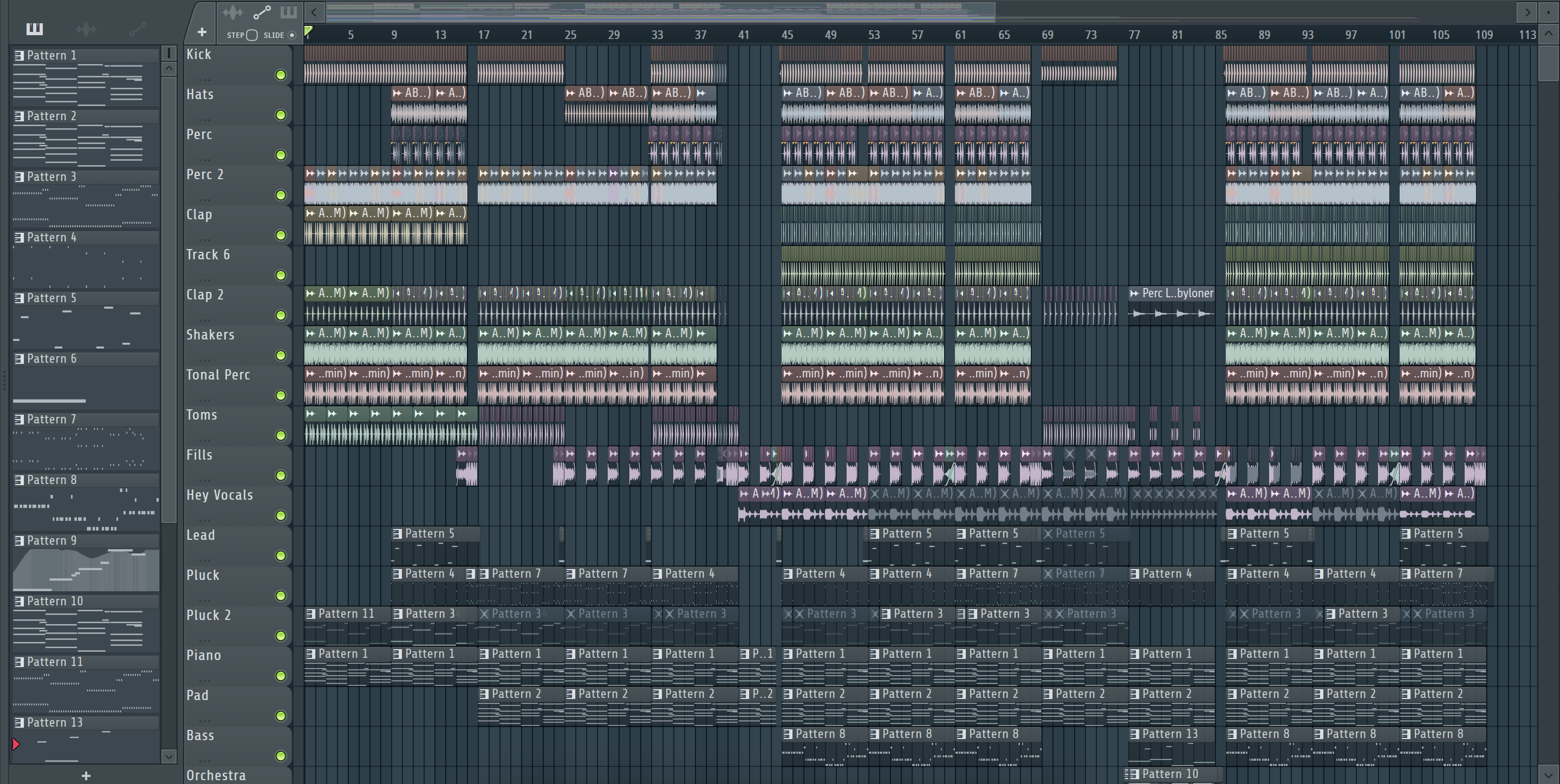Select Pattern 7 in the picker list
1560x784 pixels.
86,420
